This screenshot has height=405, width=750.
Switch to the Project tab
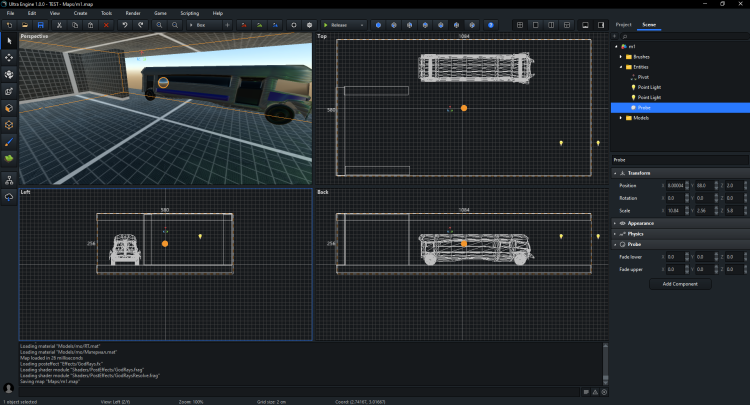(x=623, y=23)
